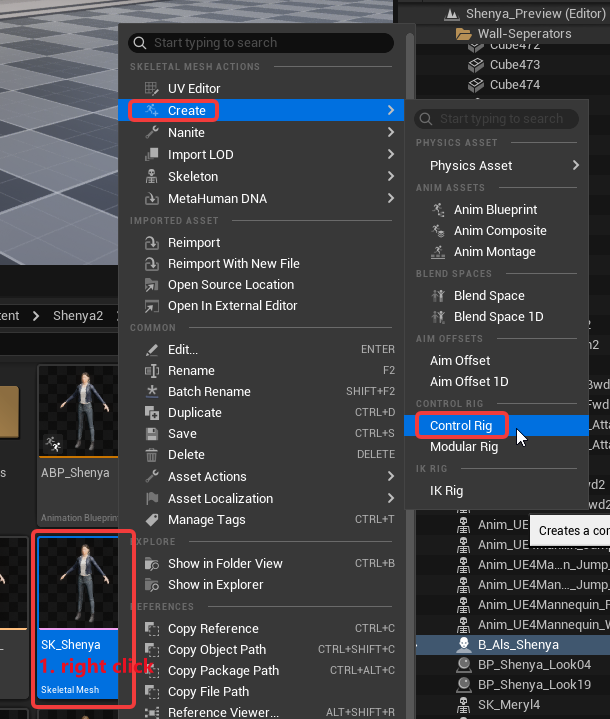The image size is (610, 719).
Task: Expand the Nanite submenu arrow
Action: click(x=390, y=133)
